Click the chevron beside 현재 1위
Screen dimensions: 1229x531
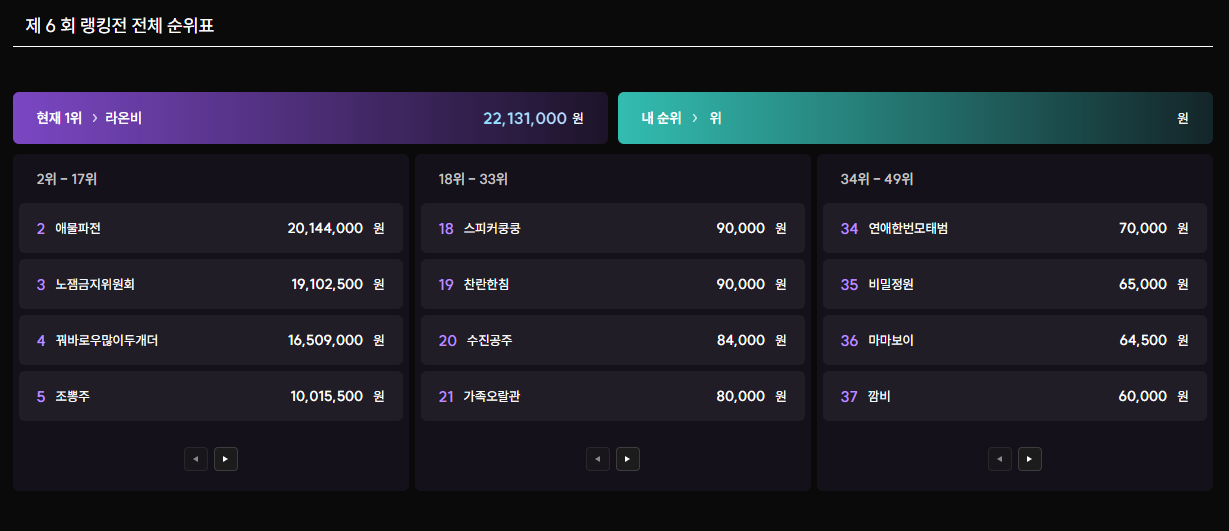[x=94, y=118]
